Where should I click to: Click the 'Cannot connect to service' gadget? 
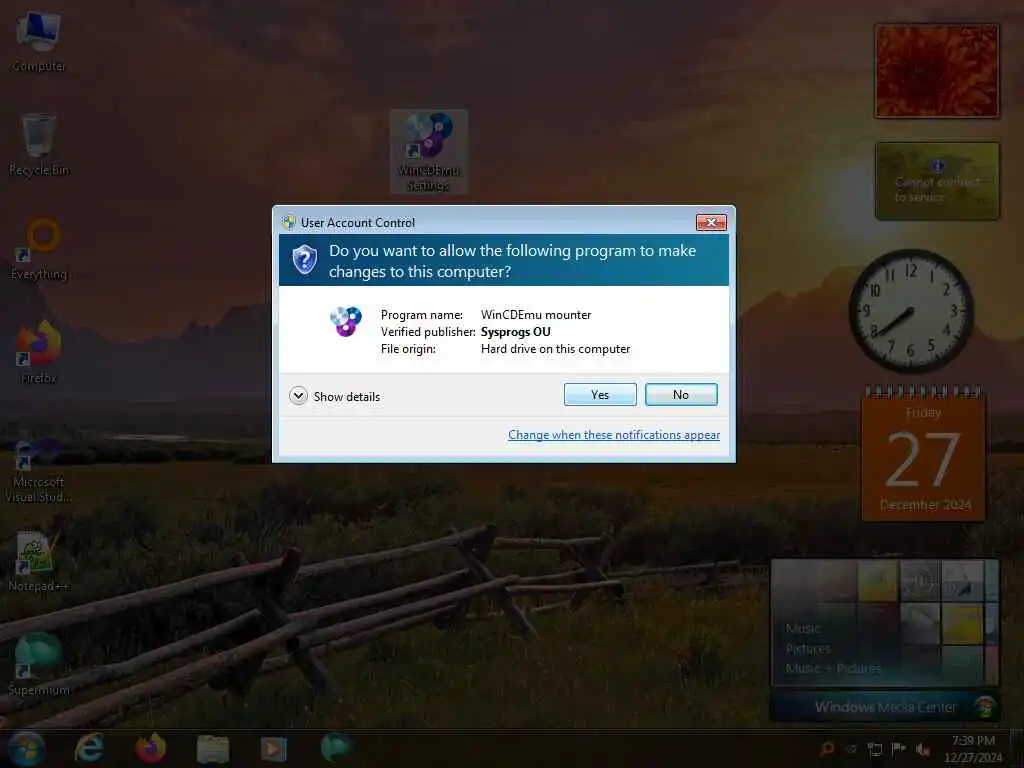[x=936, y=182]
